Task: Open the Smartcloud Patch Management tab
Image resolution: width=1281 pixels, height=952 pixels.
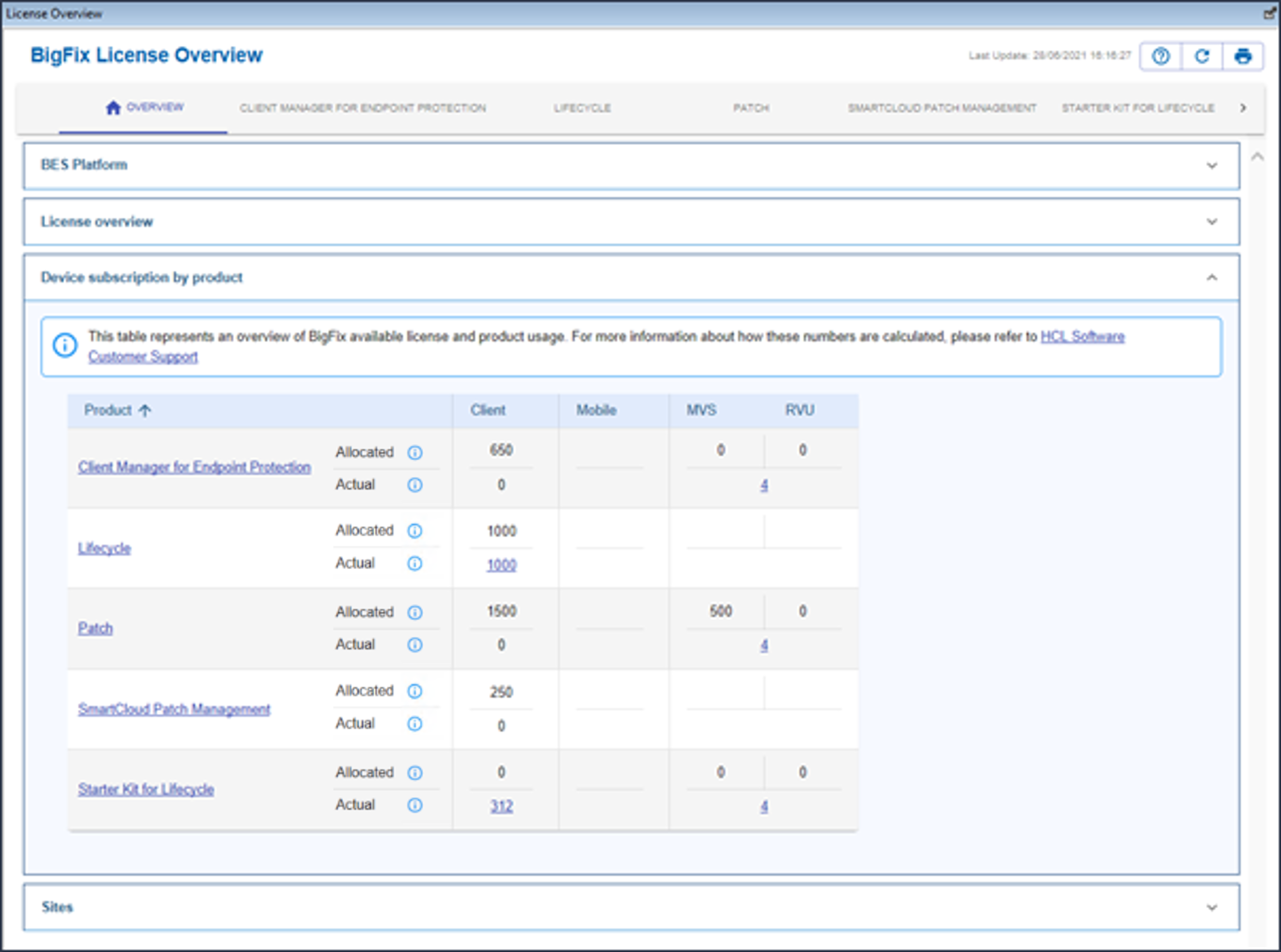Action: 942,108
